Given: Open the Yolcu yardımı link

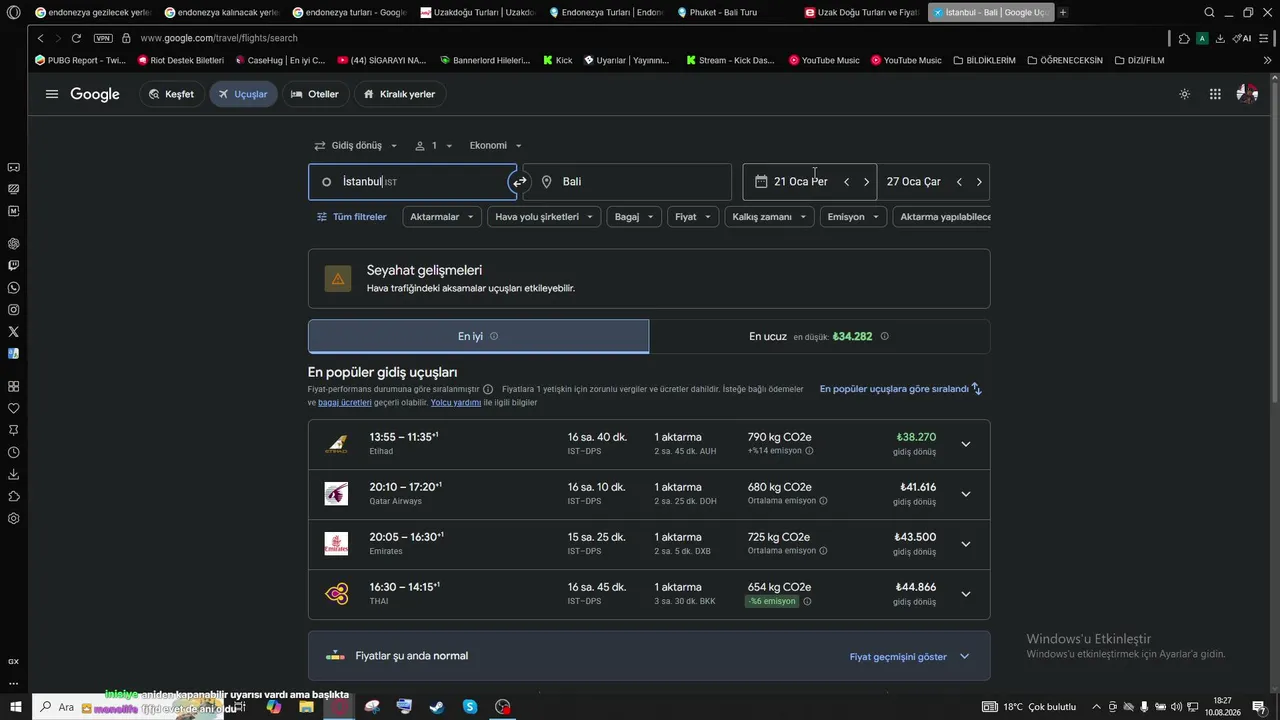Looking at the screenshot, I should pos(456,403).
